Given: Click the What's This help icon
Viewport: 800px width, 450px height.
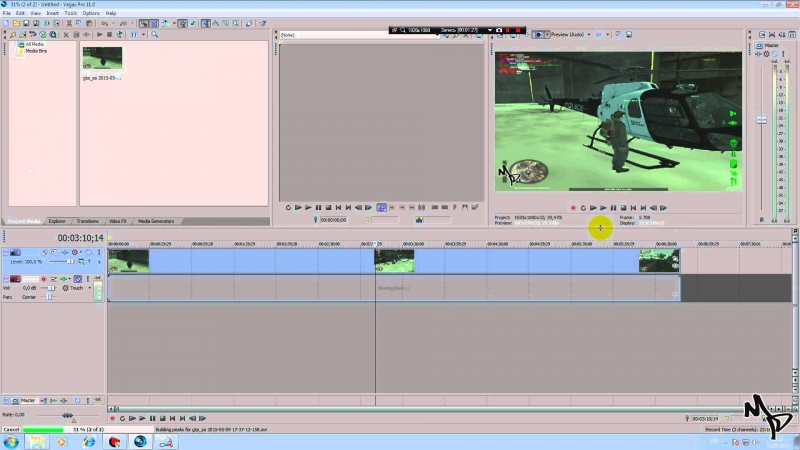Looking at the screenshot, I should 263,23.
